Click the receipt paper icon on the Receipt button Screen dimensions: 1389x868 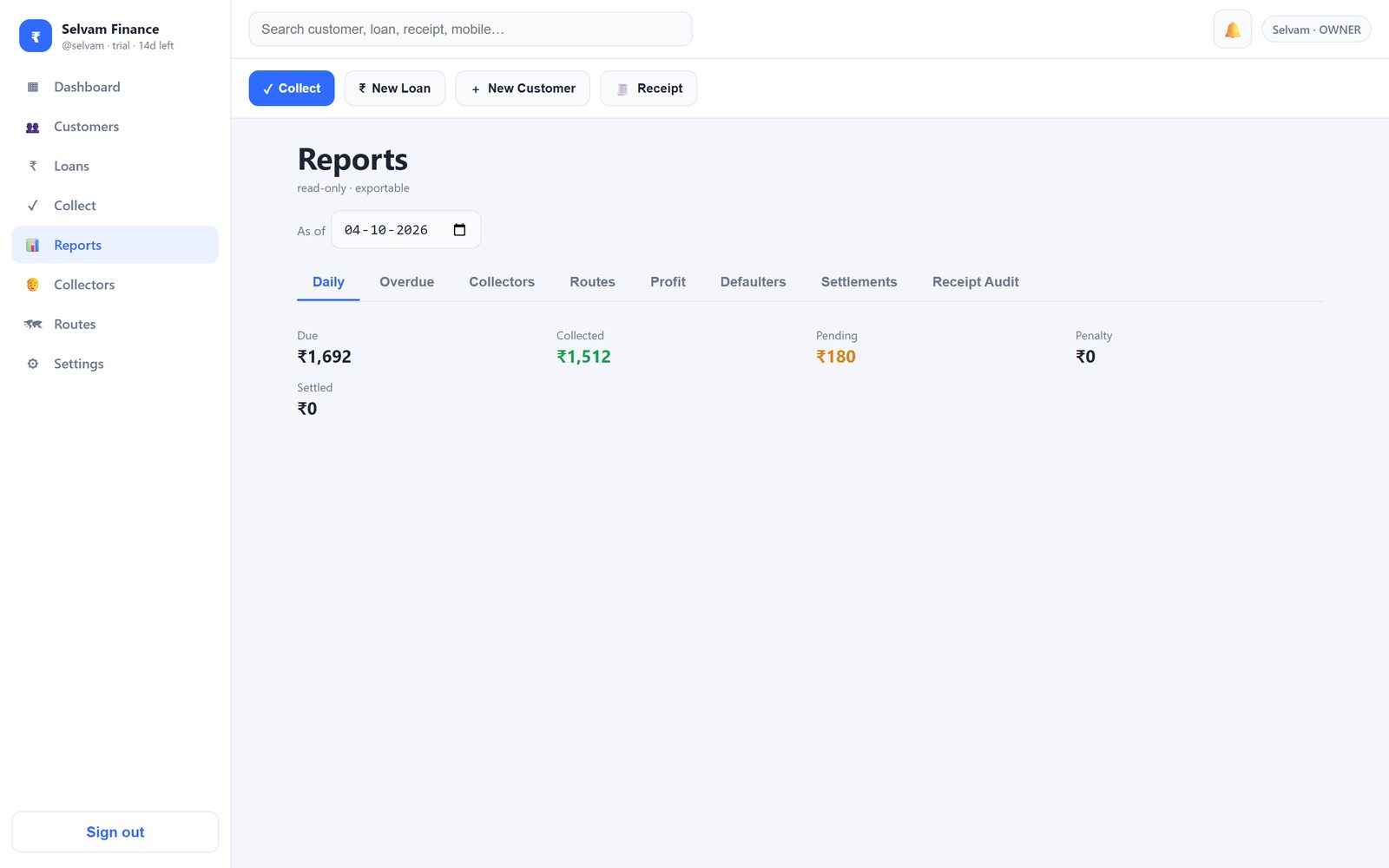pyautogui.click(x=622, y=89)
